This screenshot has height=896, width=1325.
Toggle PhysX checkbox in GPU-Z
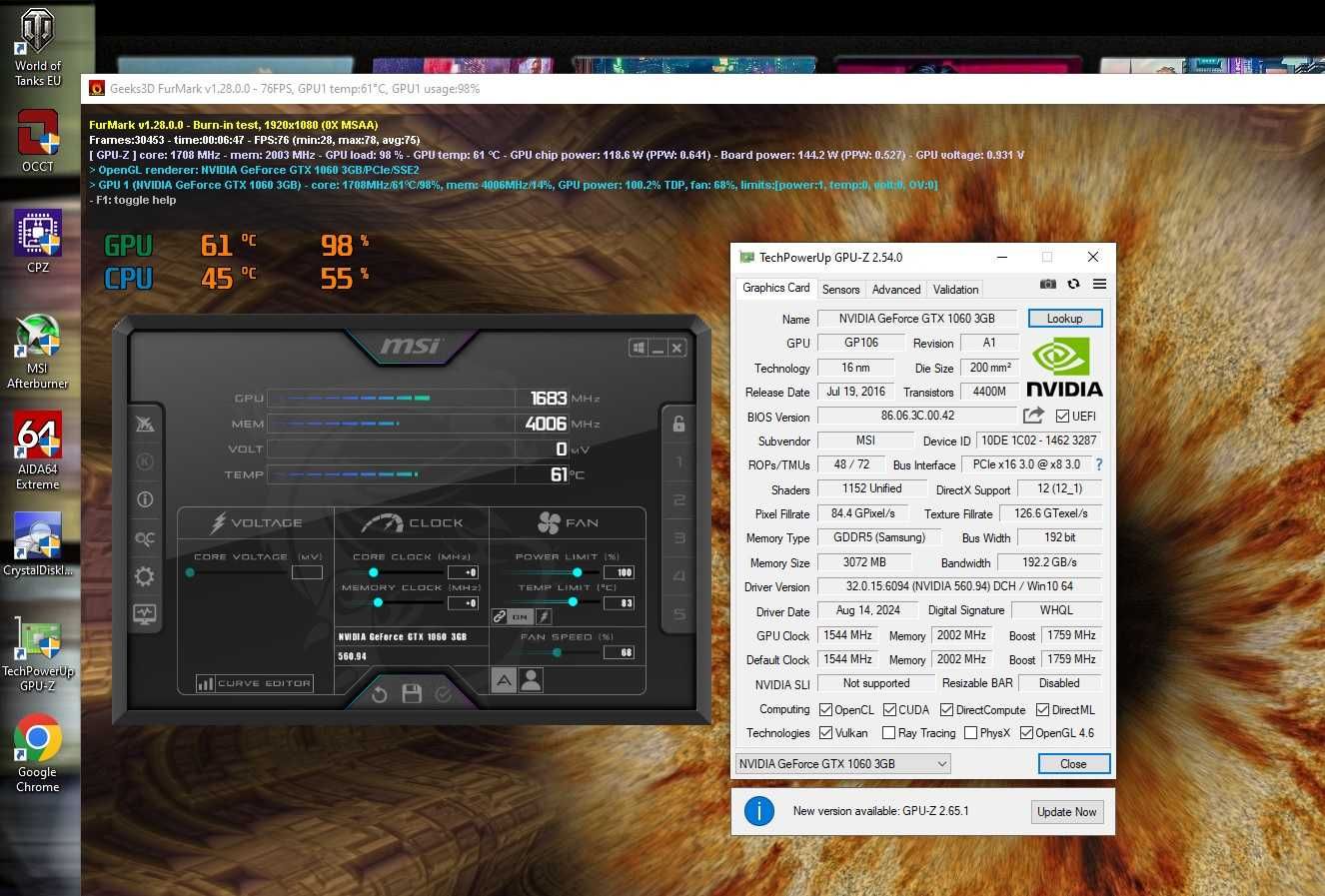click(x=970, y=733)
